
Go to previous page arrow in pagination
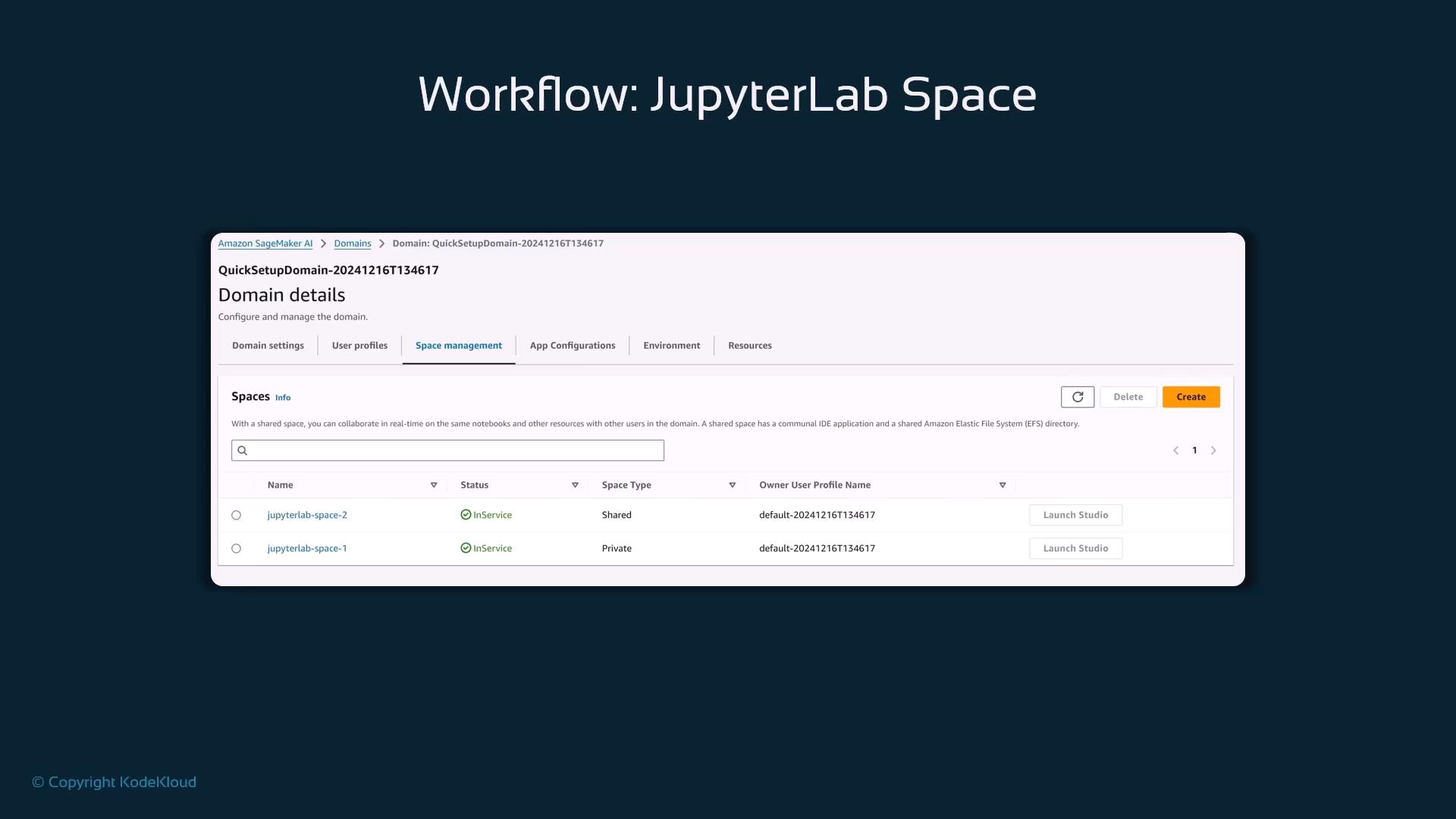click(x=1176, y=450)
